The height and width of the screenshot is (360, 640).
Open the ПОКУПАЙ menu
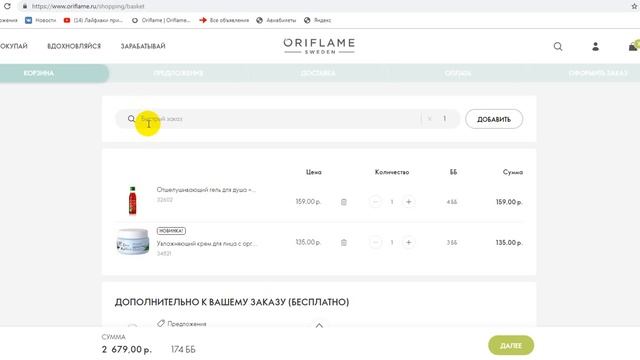(13, 46)
